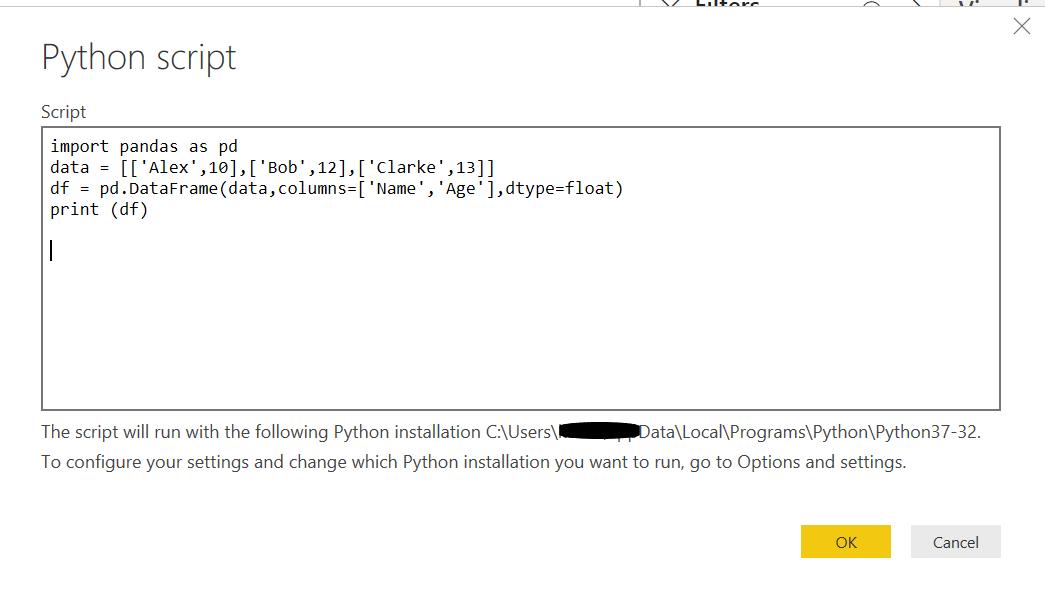Click the Python installation path text
Viewport: 1045px width, 598px height.
pyautogui.click(x=732, y=432)
